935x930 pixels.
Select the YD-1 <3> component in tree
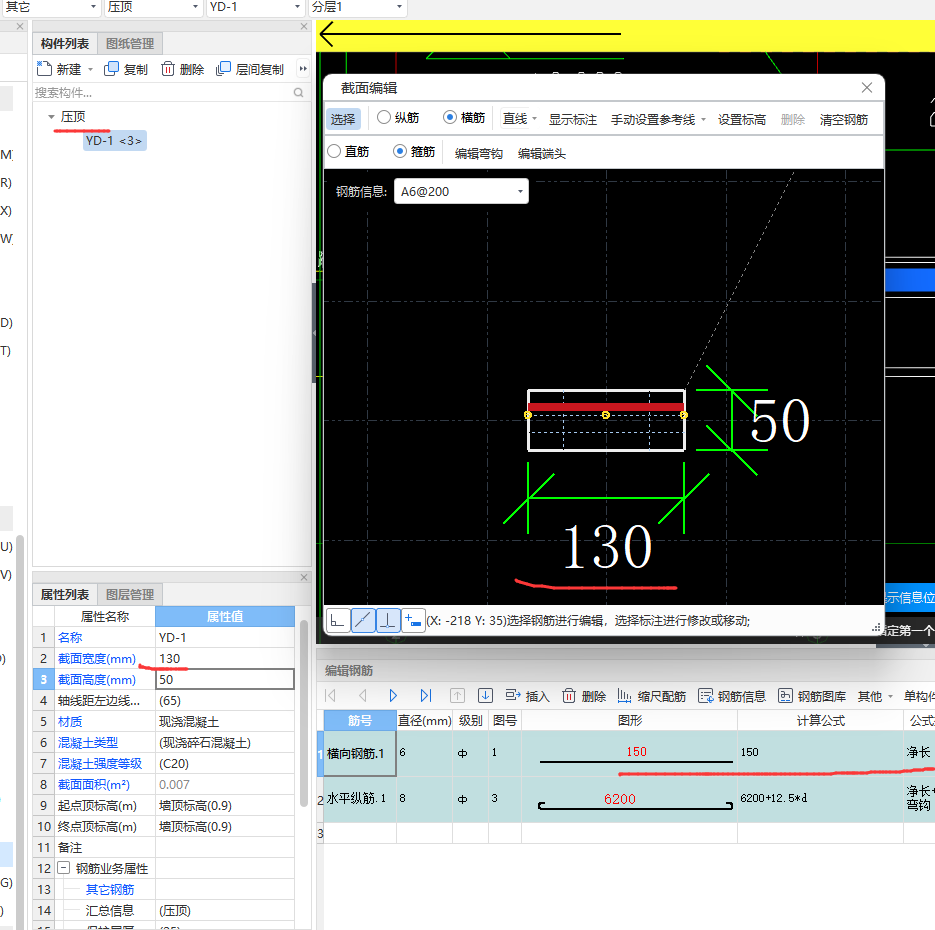click(x=114, y=141)
